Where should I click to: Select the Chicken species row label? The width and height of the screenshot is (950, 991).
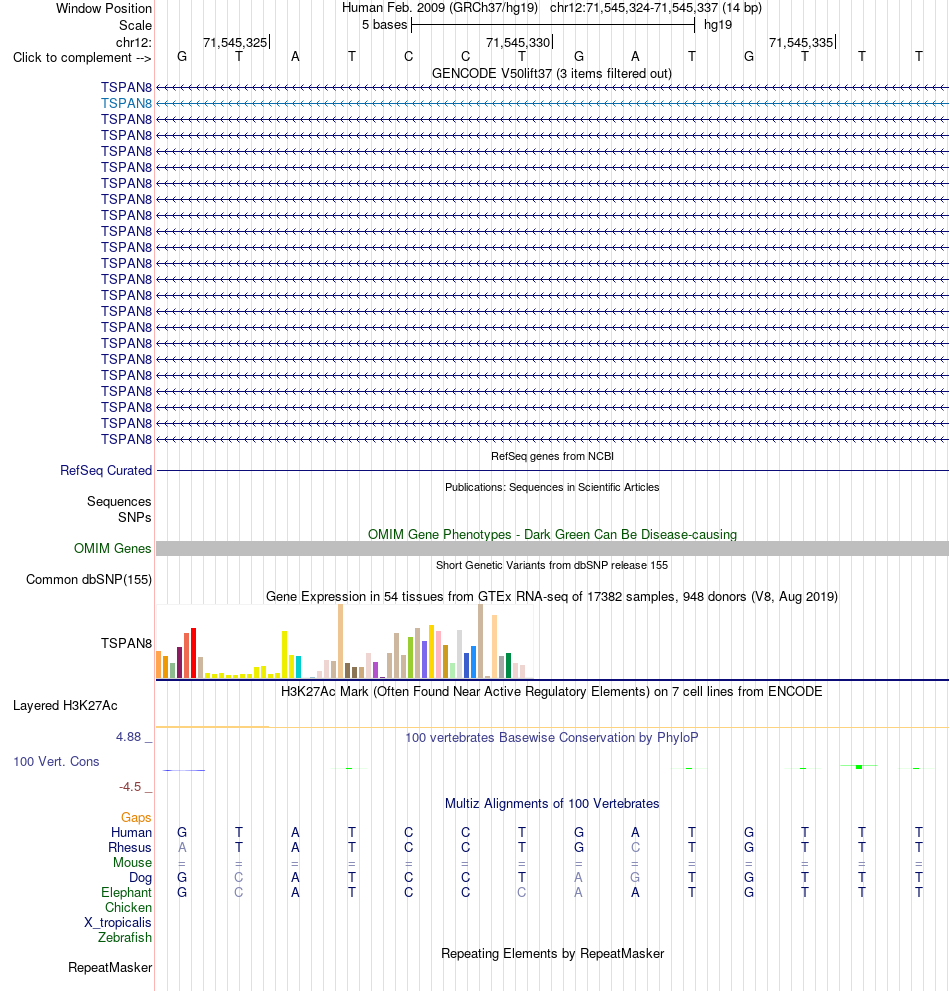coord(128,908)
